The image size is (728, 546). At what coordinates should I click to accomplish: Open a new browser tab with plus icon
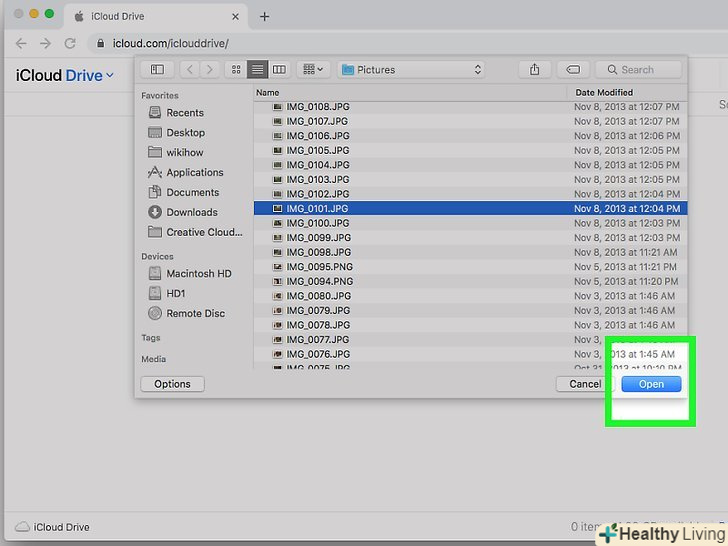(264, 17)
